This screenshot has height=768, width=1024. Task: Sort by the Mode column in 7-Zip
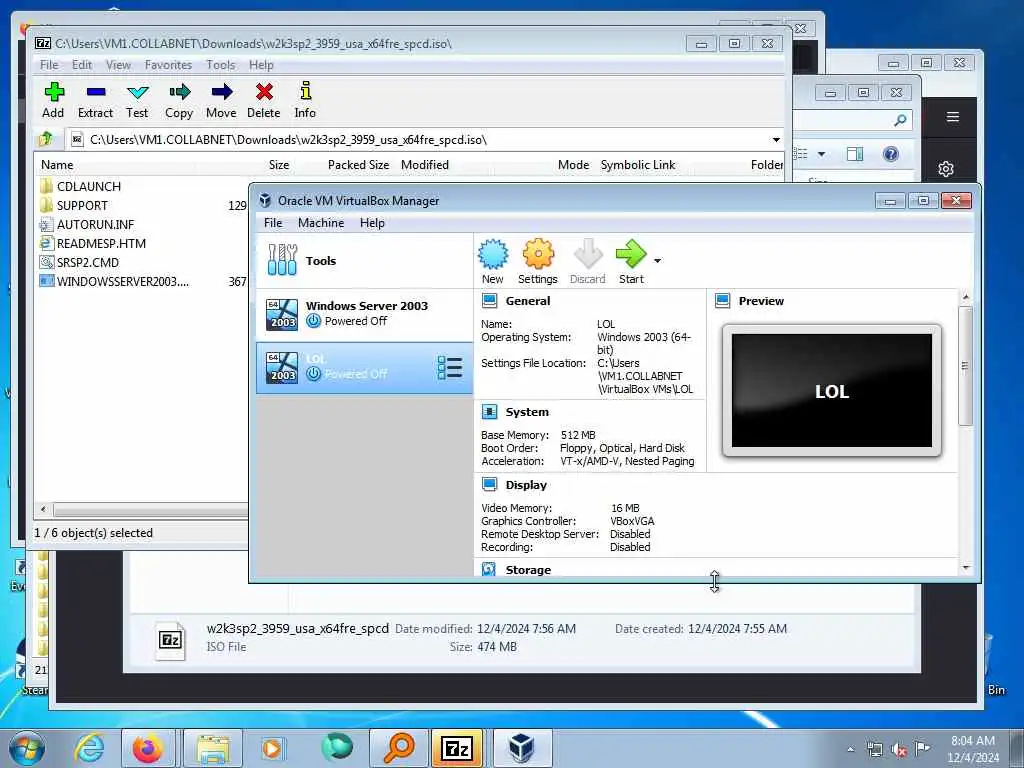pos(573,165)
